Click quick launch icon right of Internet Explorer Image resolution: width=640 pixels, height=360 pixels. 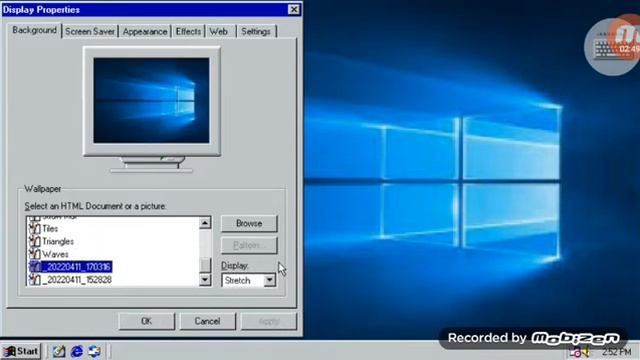[94, 351]
